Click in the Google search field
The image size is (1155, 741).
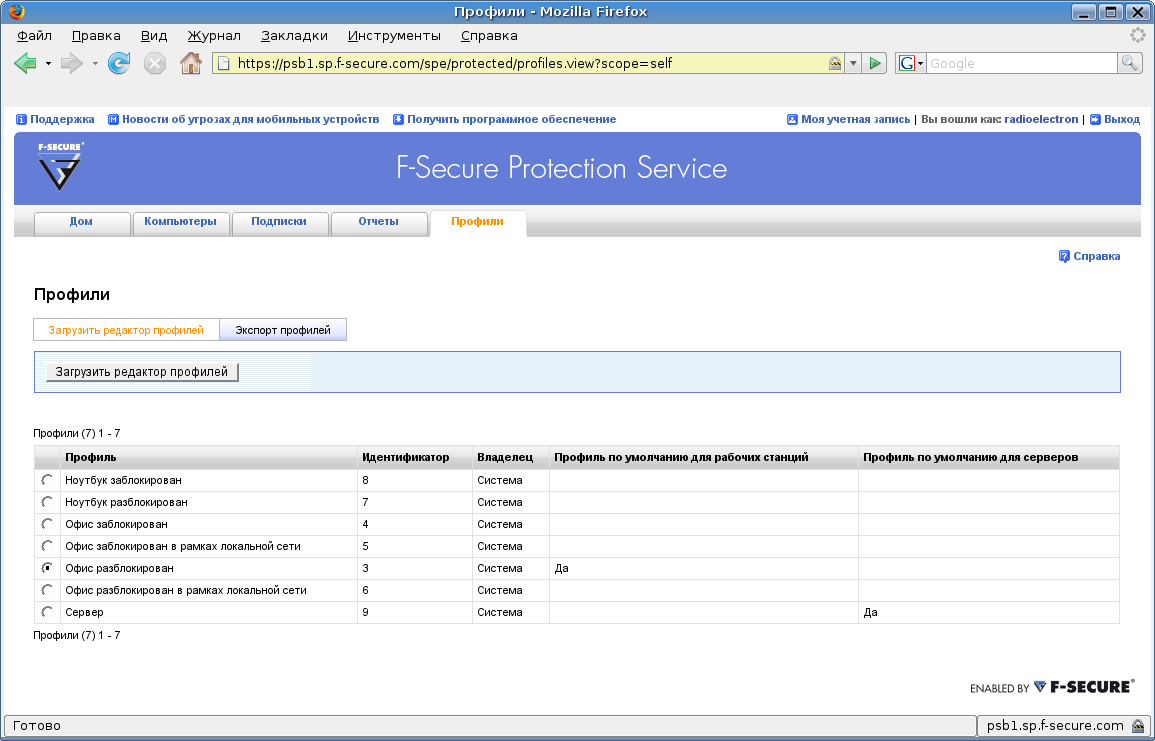[1022, 63]
